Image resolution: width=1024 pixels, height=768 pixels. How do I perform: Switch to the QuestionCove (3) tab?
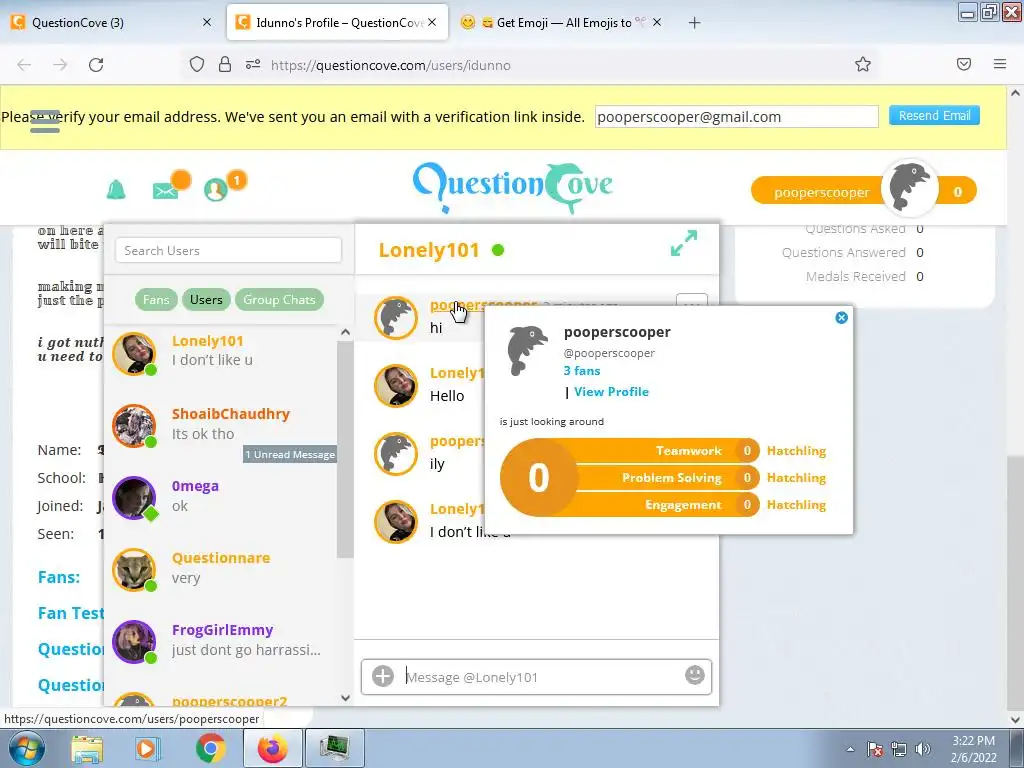point(111,23)
